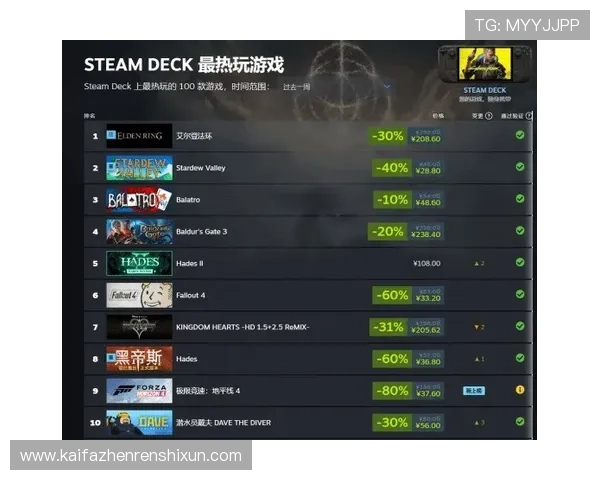Sort by the 价格 column header
Viewport: 600px width, 480px height.
(x=438, y=116)
